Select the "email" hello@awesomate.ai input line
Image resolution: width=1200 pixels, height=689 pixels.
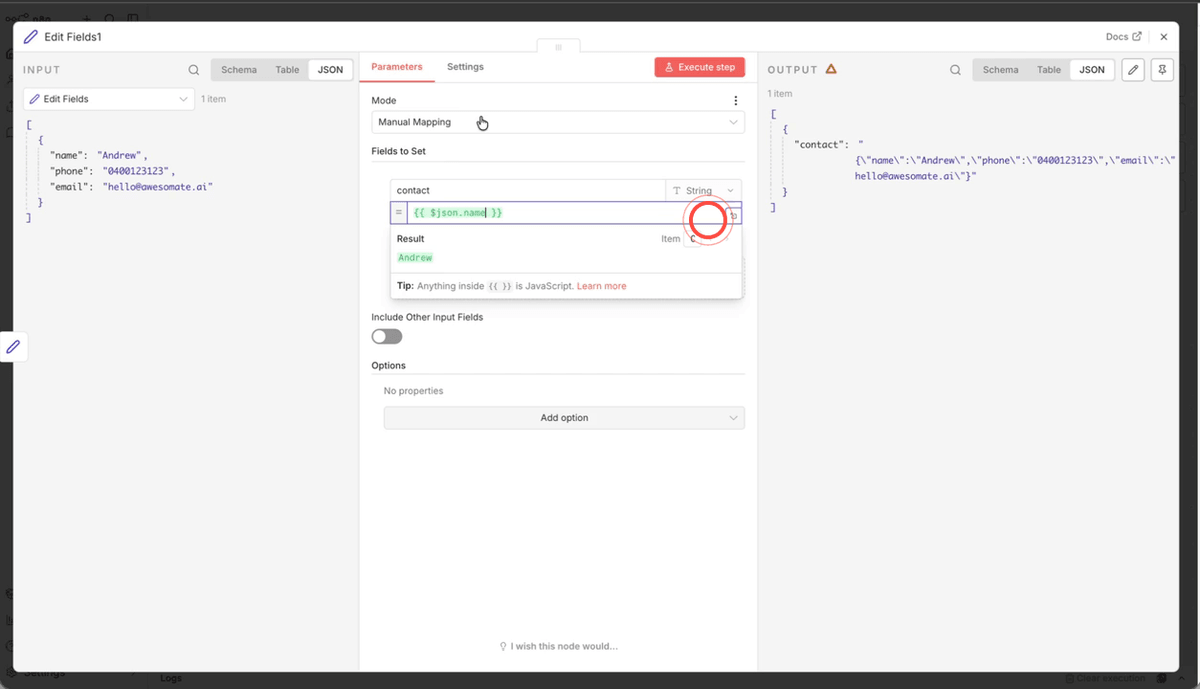tap(131, 186)
